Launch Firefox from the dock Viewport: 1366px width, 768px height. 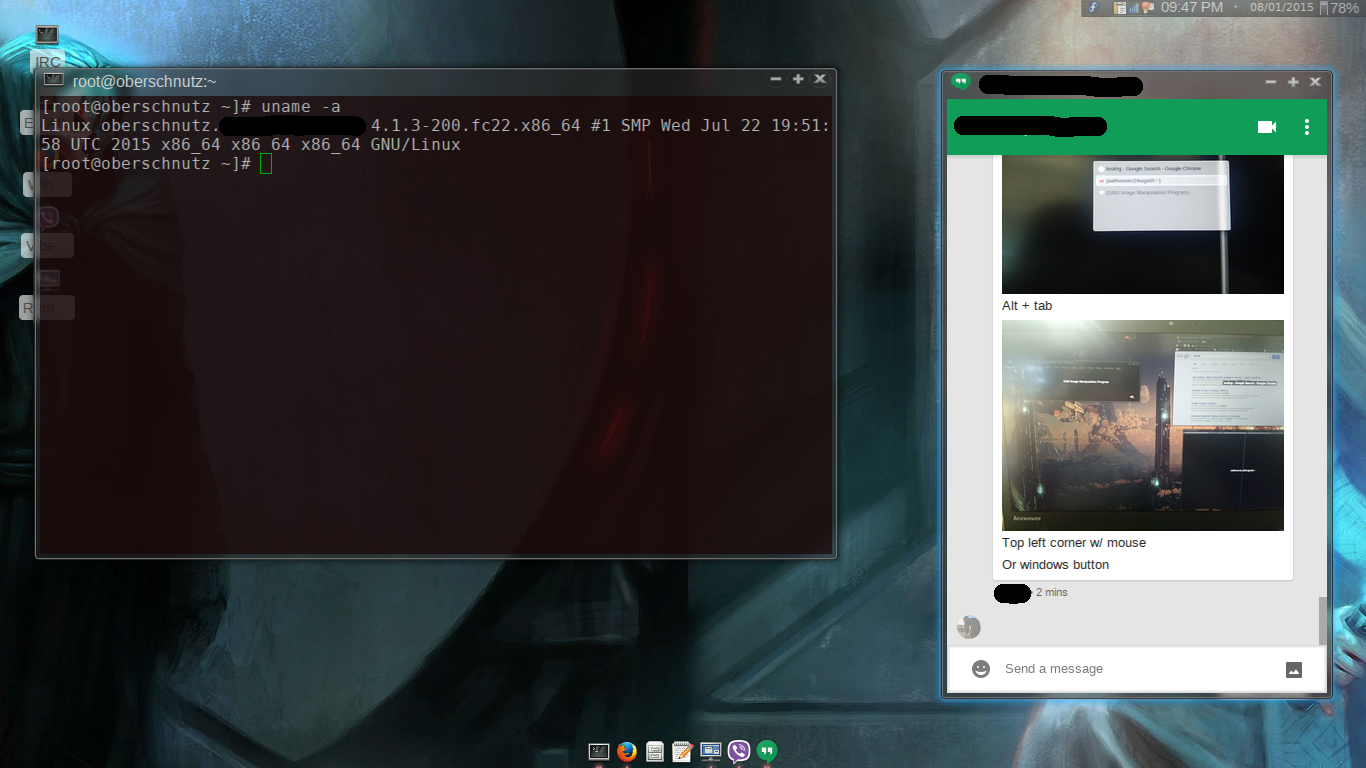coord(627,751)
